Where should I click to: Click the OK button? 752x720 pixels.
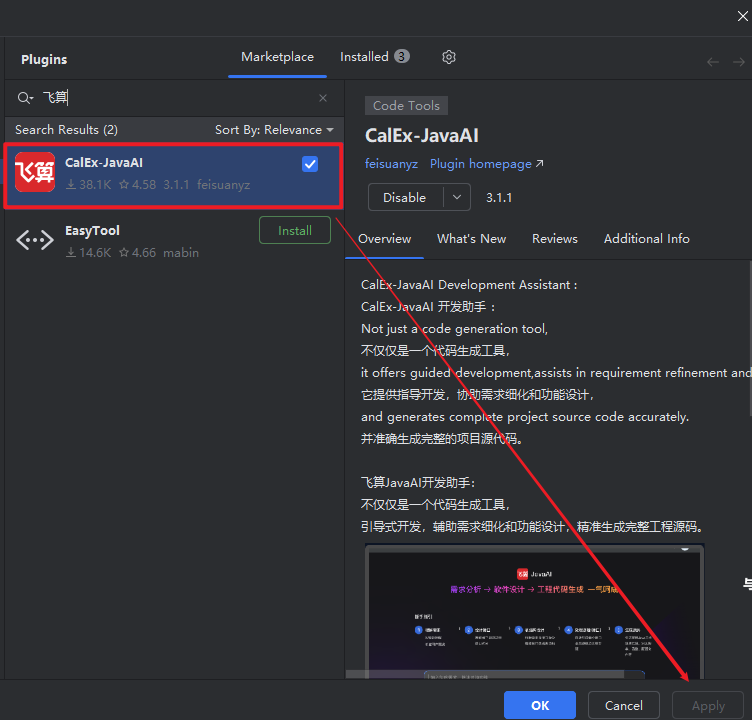coord(540,705)
